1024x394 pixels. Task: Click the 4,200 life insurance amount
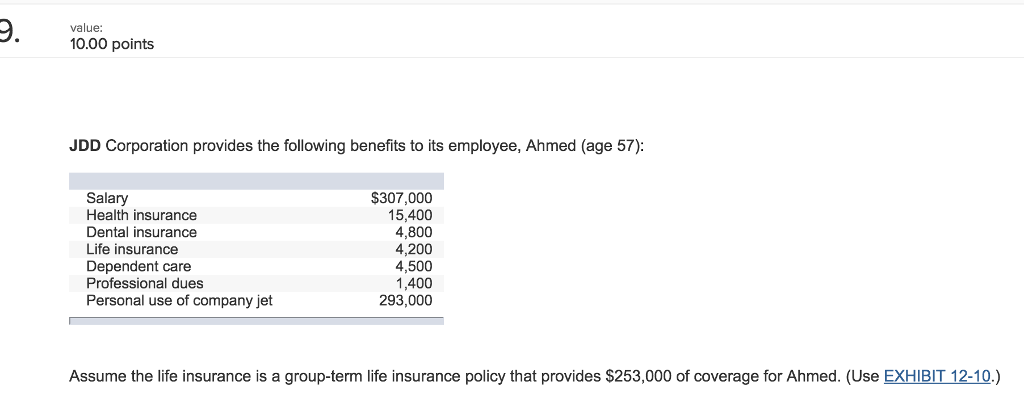pos(413,250)
